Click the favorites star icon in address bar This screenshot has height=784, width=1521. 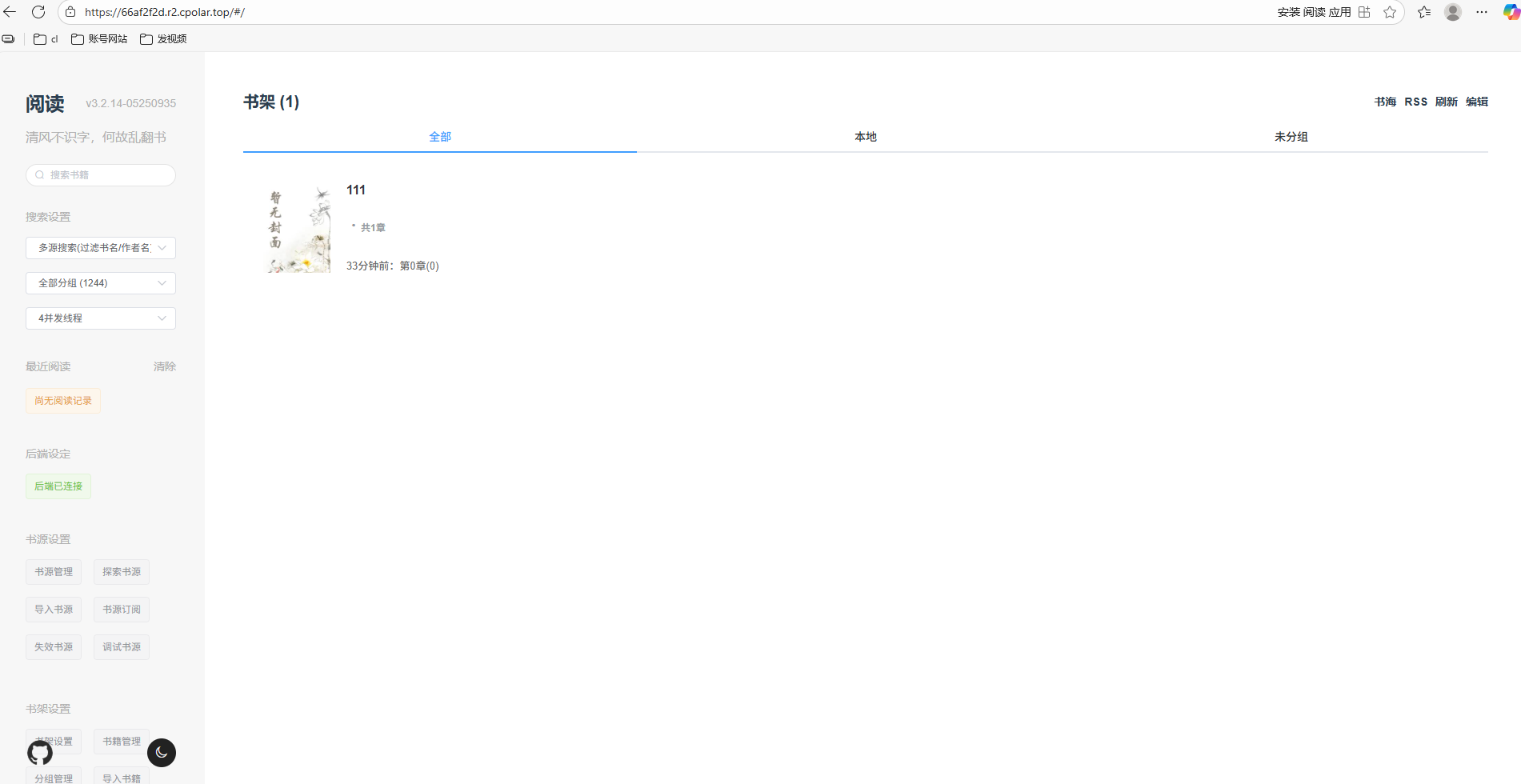point(1390,12)
